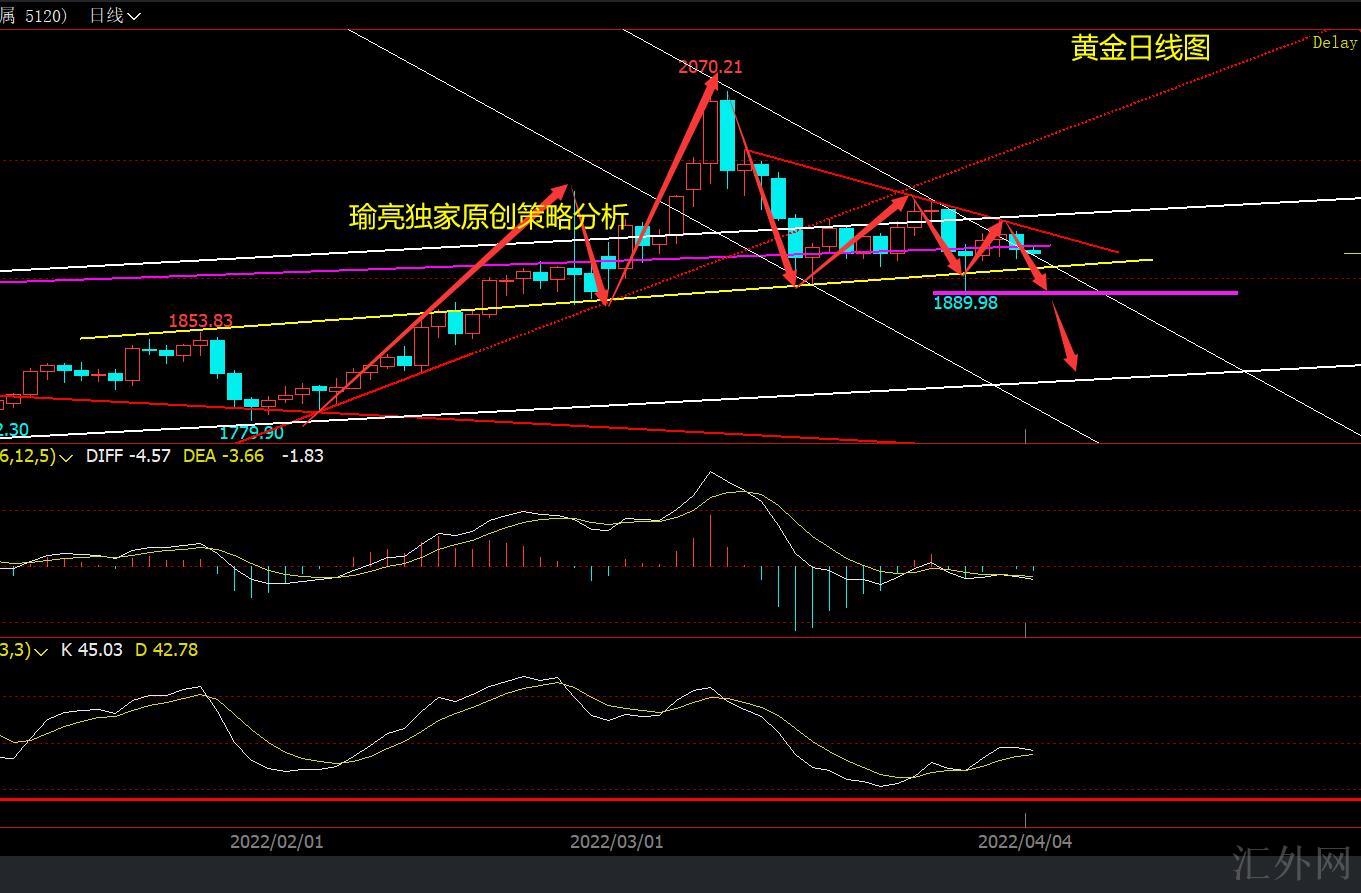1361x893 pixels.
Task: Click the 2070.21 peak price label
Action: [x=710, y=67]
